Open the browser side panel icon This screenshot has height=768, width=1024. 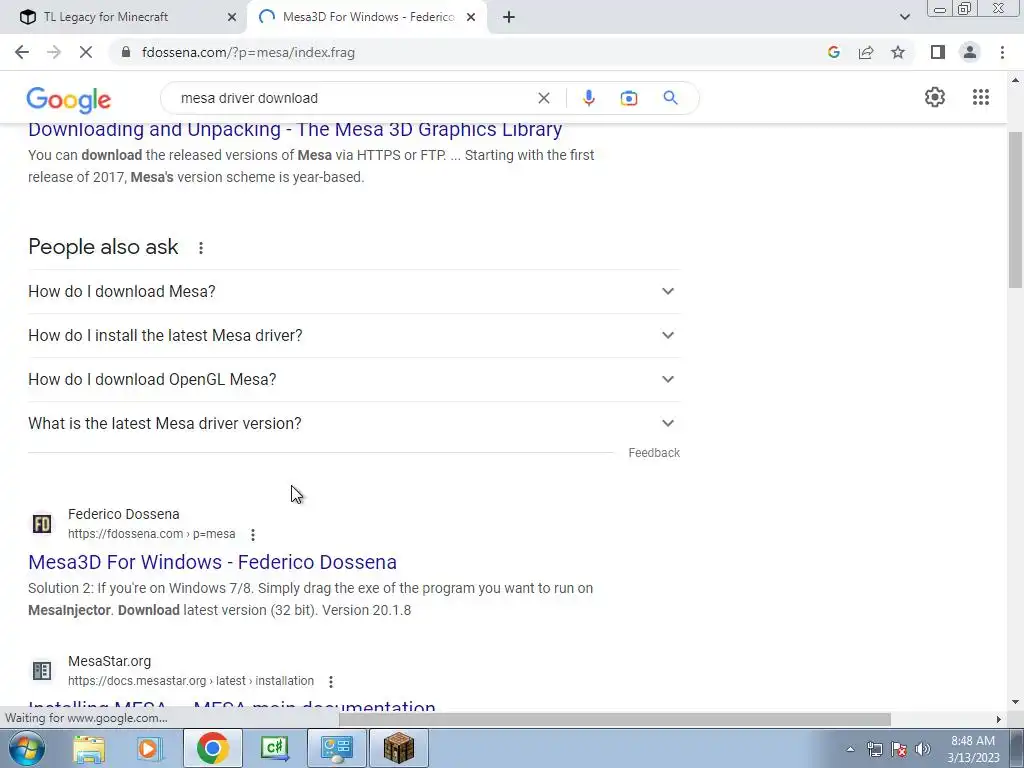[x=938, y=52]
